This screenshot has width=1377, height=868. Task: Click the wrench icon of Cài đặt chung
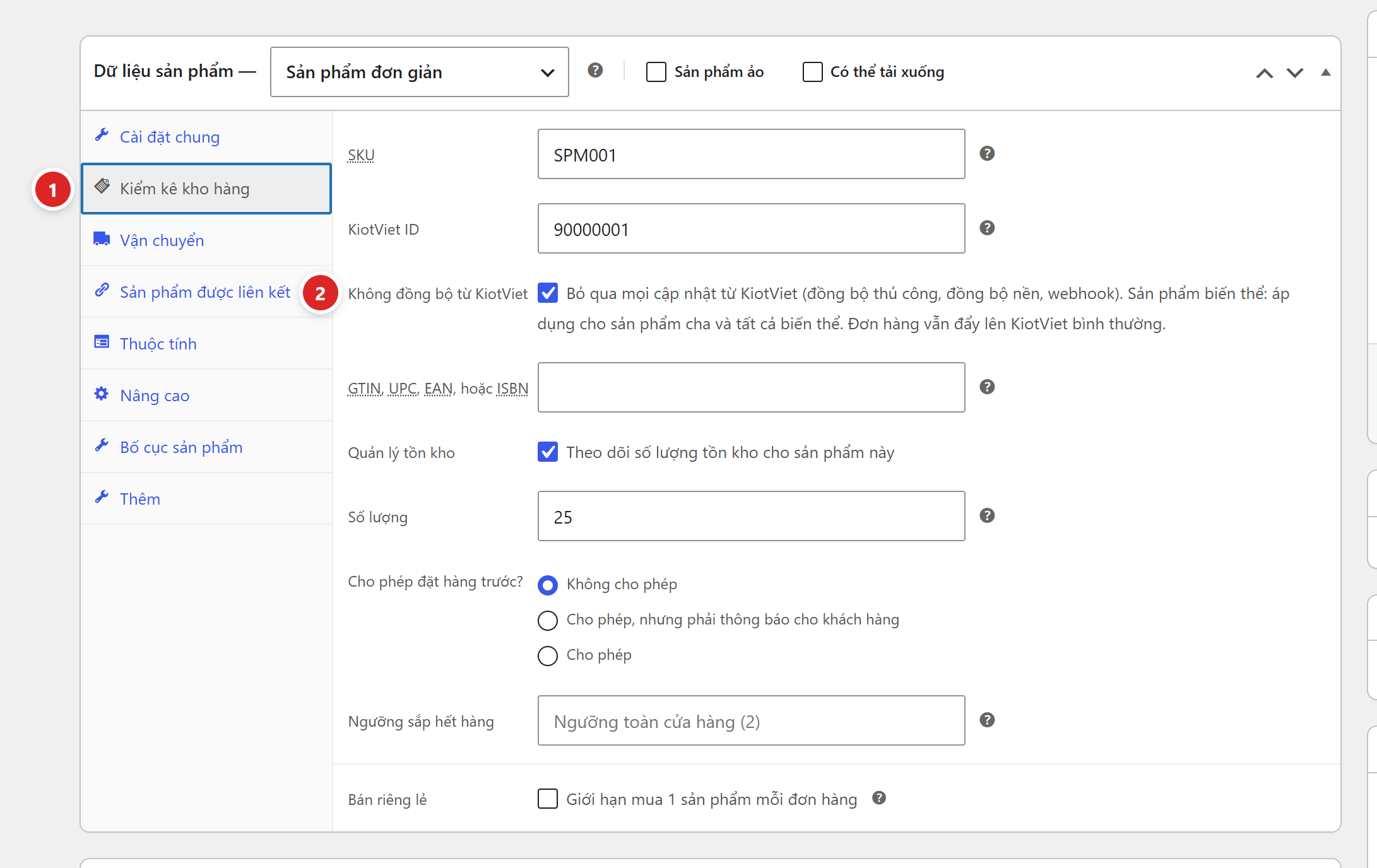[102, 135]
